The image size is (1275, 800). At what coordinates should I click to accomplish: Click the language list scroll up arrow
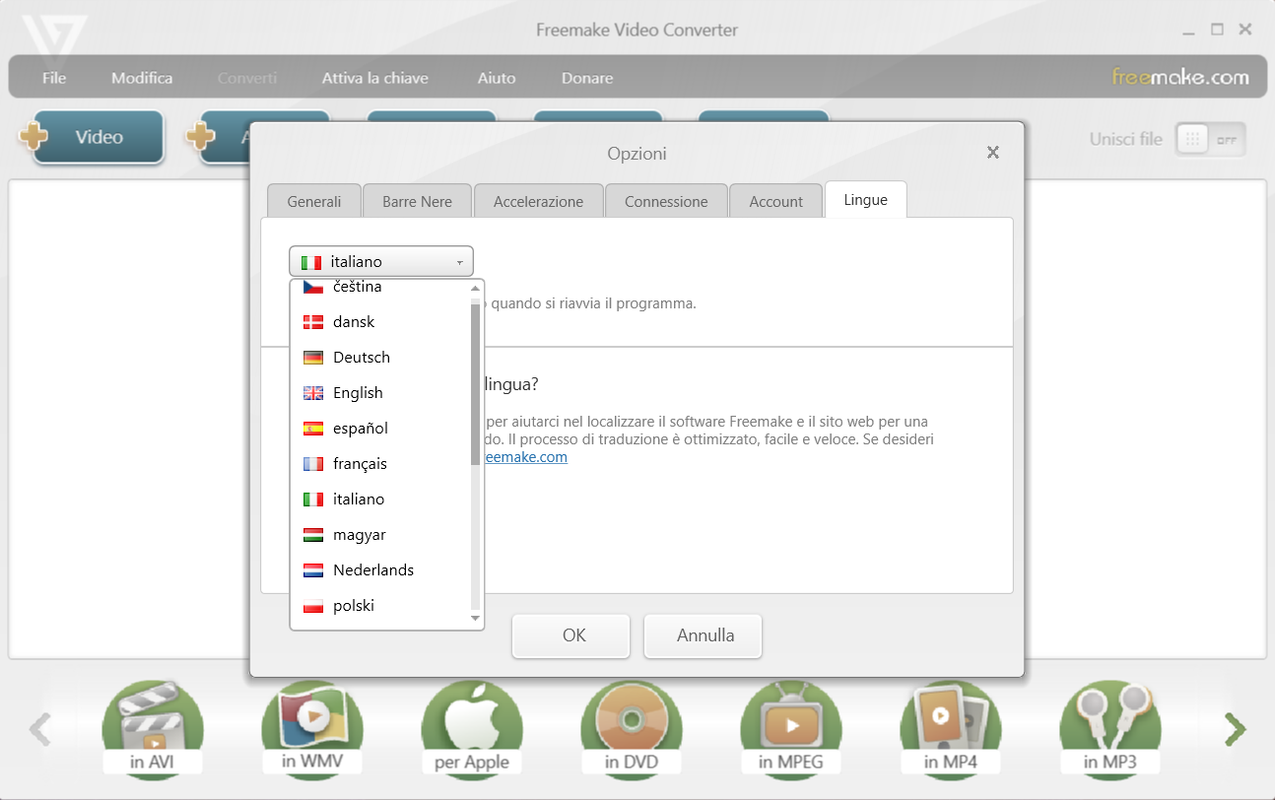pyautogui.click(x=476, y=289)
